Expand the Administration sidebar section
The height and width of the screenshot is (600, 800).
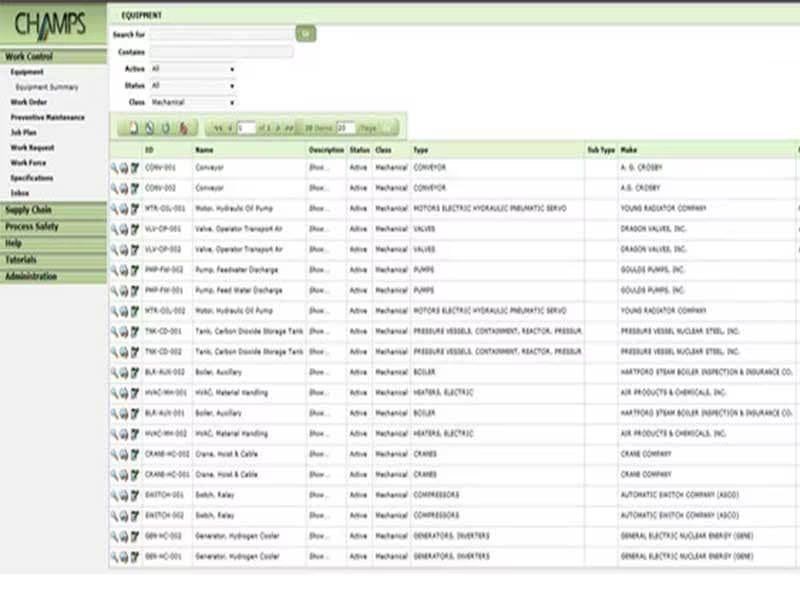53,277
